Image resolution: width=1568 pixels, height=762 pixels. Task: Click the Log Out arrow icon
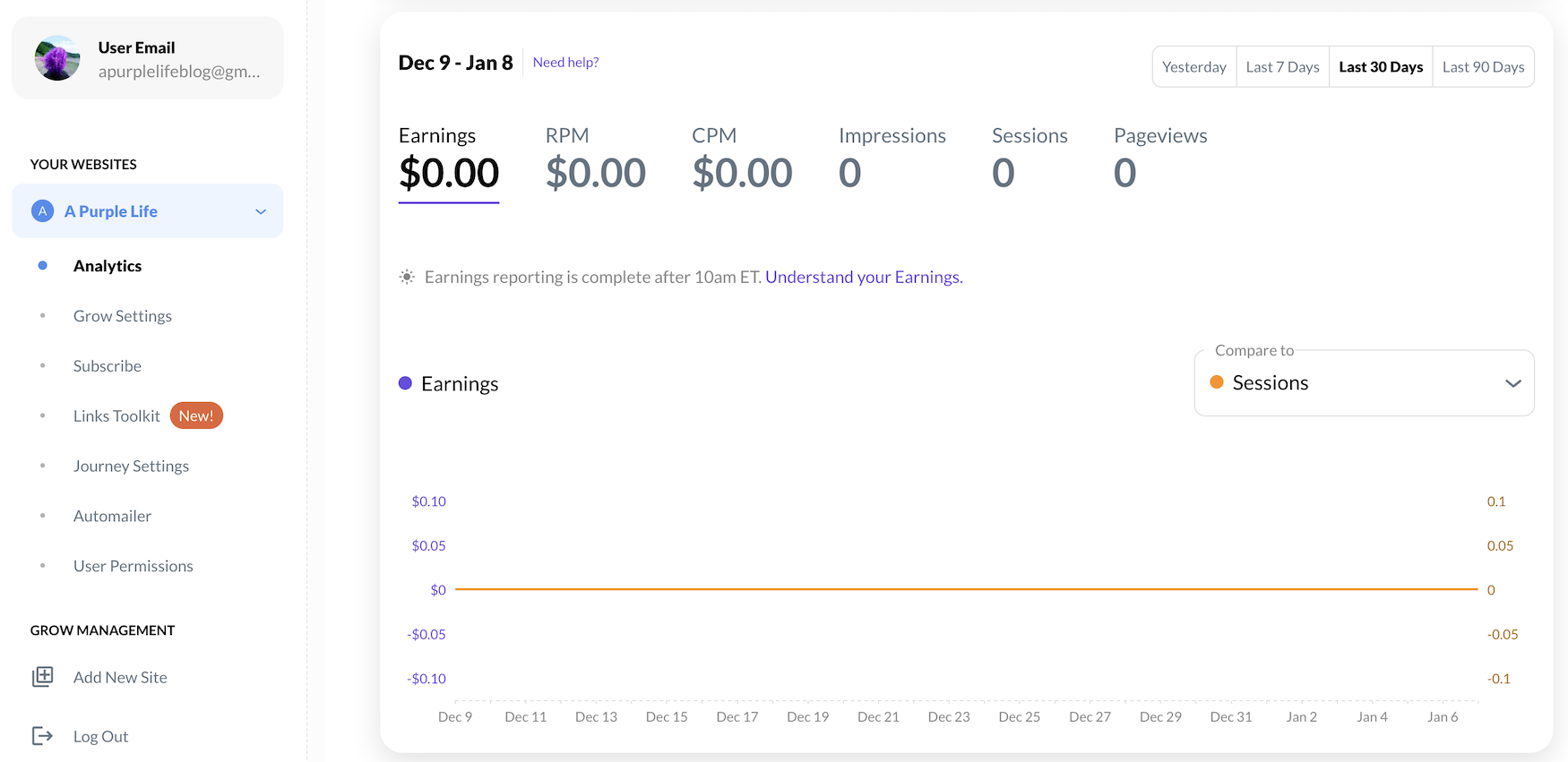(42, 736)
